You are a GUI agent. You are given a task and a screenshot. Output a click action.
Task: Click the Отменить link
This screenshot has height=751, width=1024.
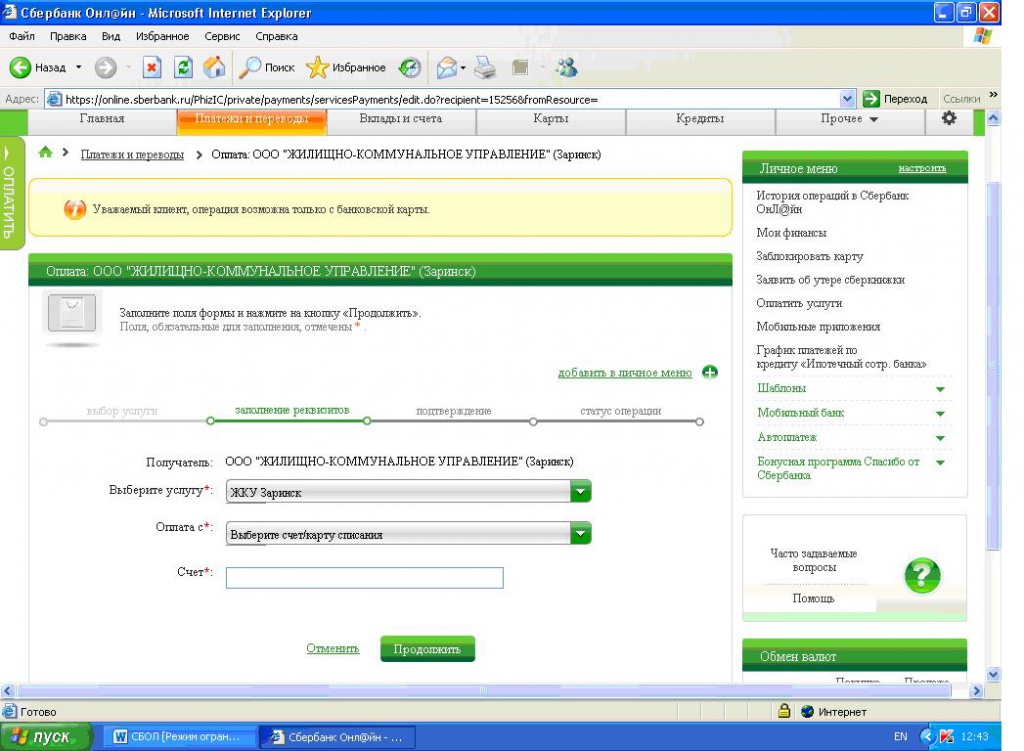click(333, 648)
